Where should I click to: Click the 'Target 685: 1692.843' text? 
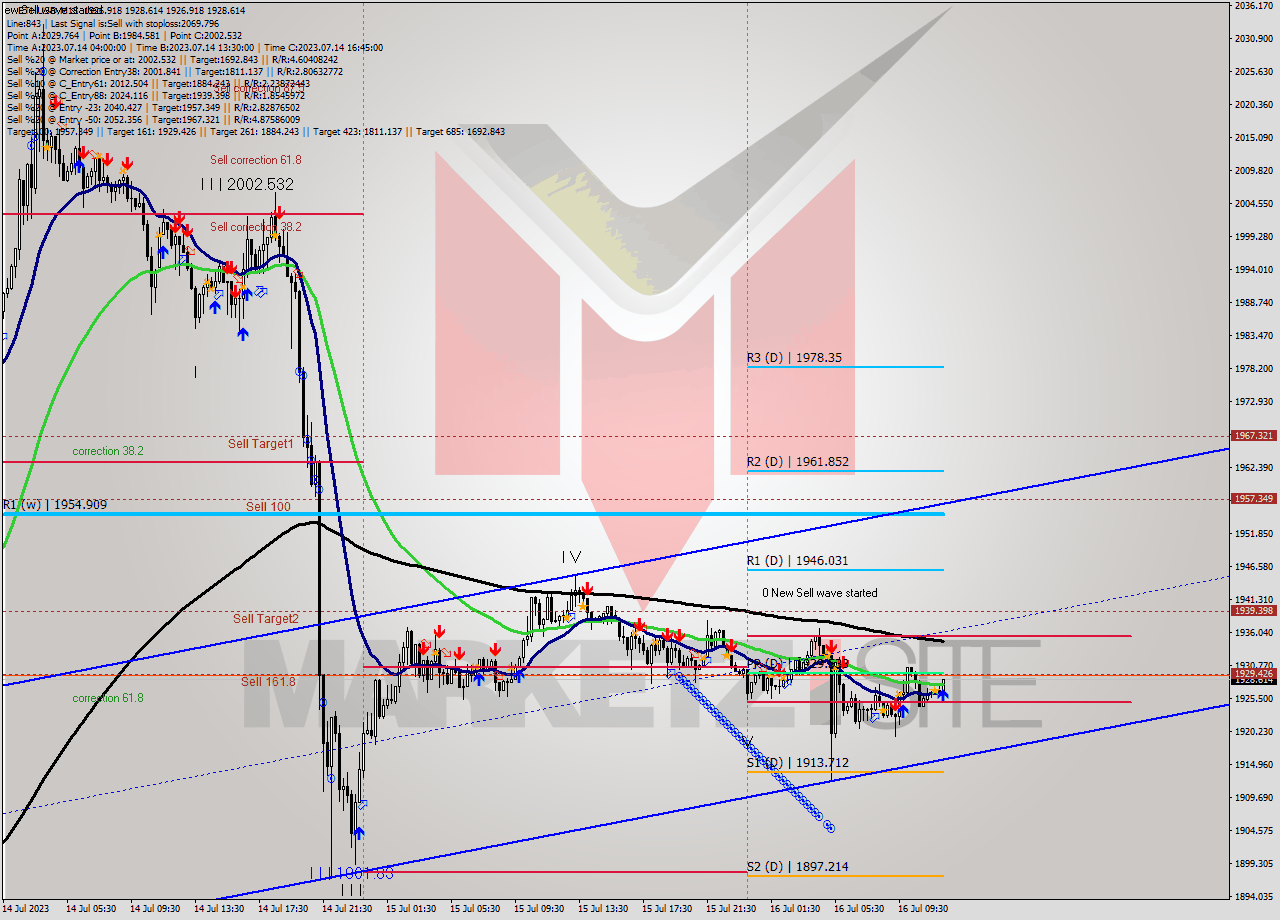click(x=460, y=131)
